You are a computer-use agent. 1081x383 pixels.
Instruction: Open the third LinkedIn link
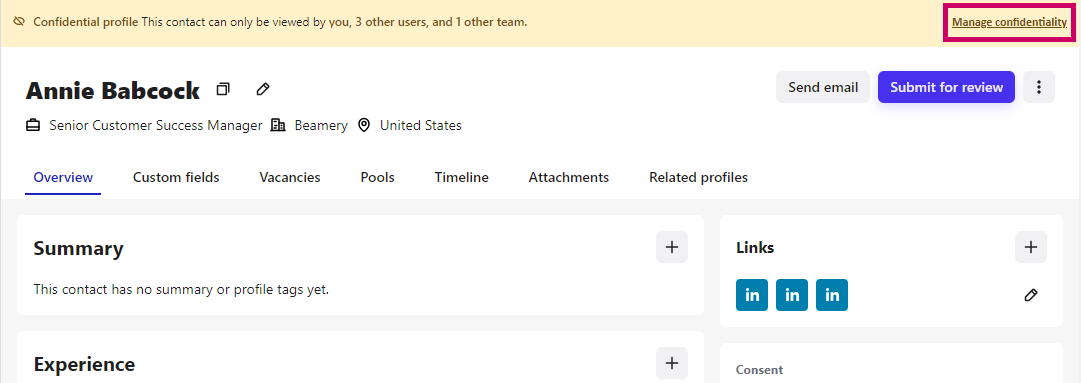pos(832,296)
